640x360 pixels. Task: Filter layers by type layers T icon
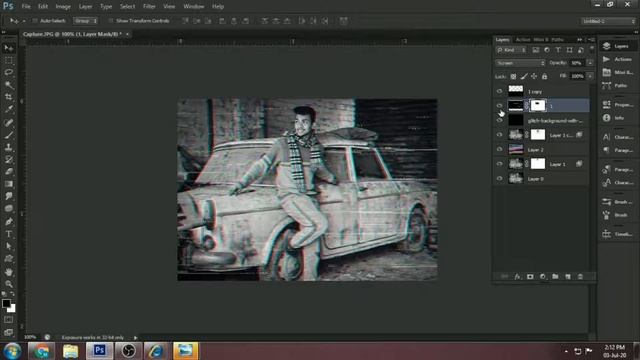558,50
